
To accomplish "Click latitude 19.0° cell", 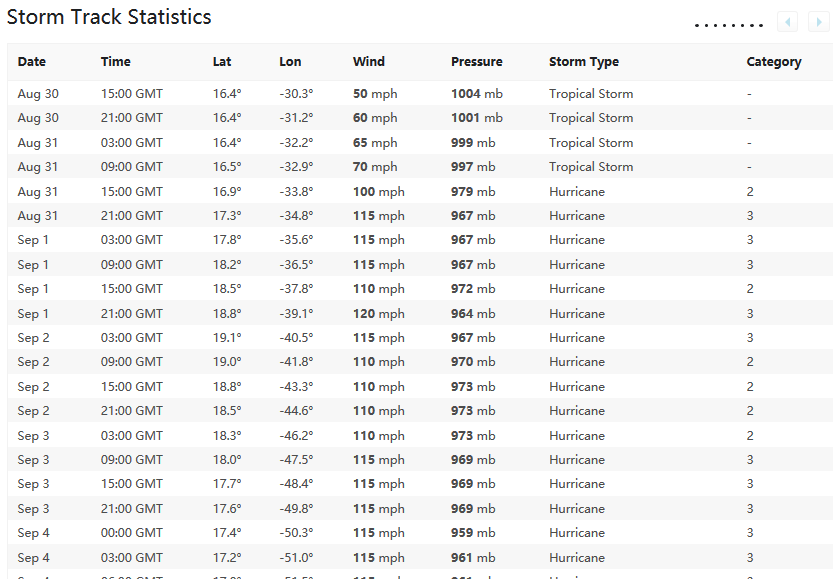I will pos(227,362).
